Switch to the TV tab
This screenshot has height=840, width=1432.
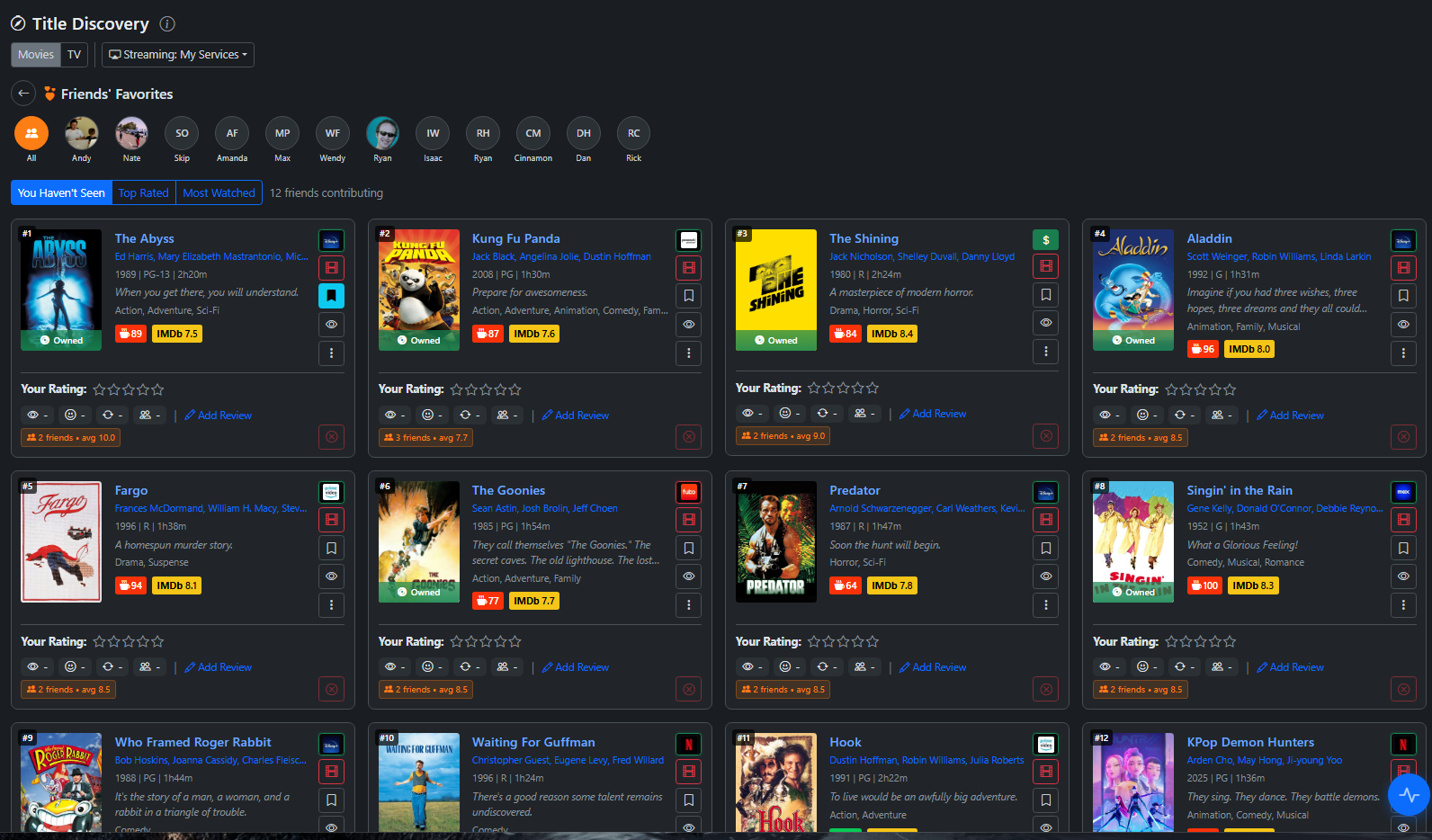[x=74, y=55]
